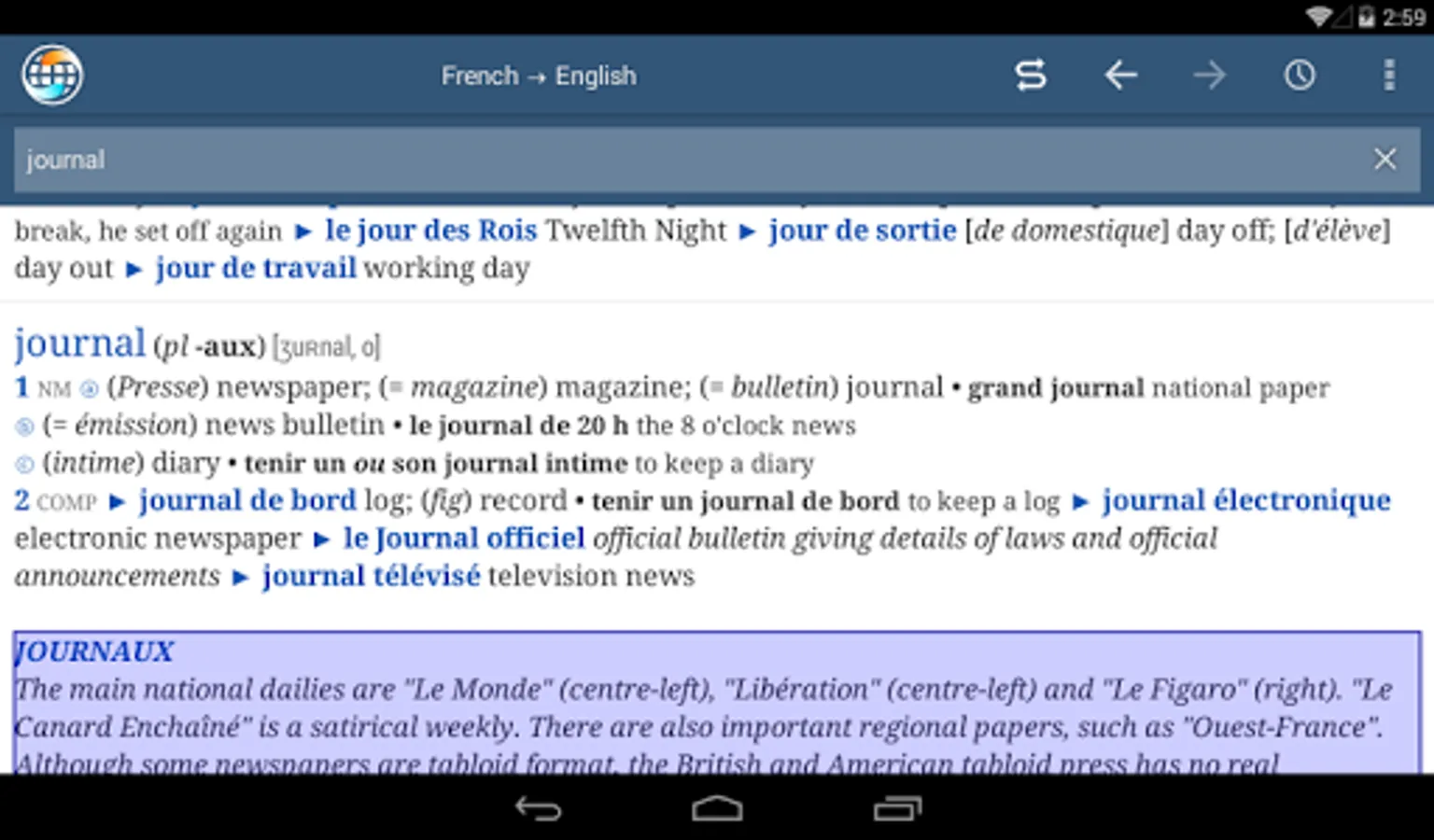Open the "journal de bord" compound link

click(x=247, y=500)
